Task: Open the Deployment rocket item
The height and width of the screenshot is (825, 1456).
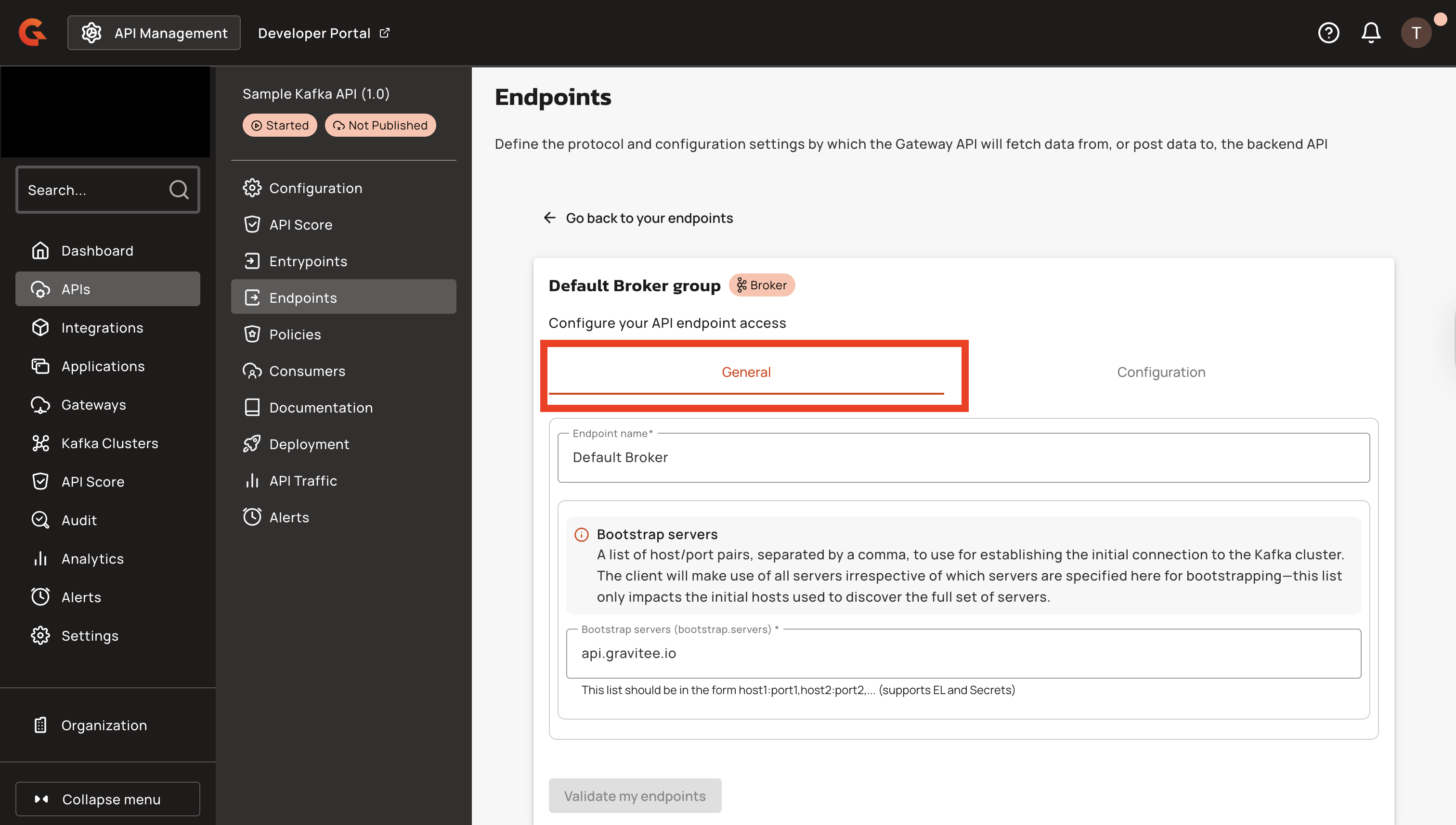Action: (x=308, y=444)
